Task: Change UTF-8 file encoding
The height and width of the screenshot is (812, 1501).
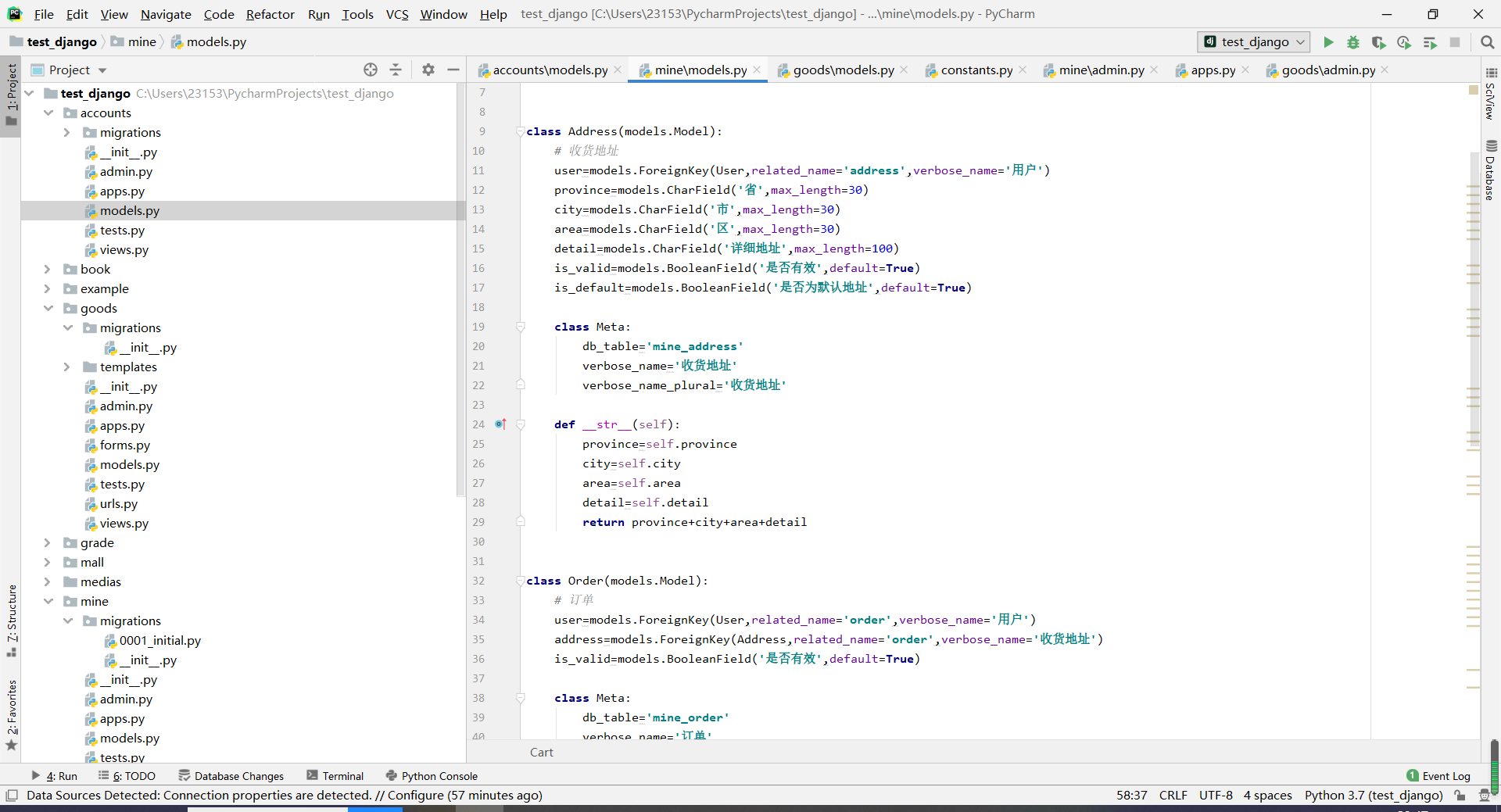Action: [x=1216, y=796]
